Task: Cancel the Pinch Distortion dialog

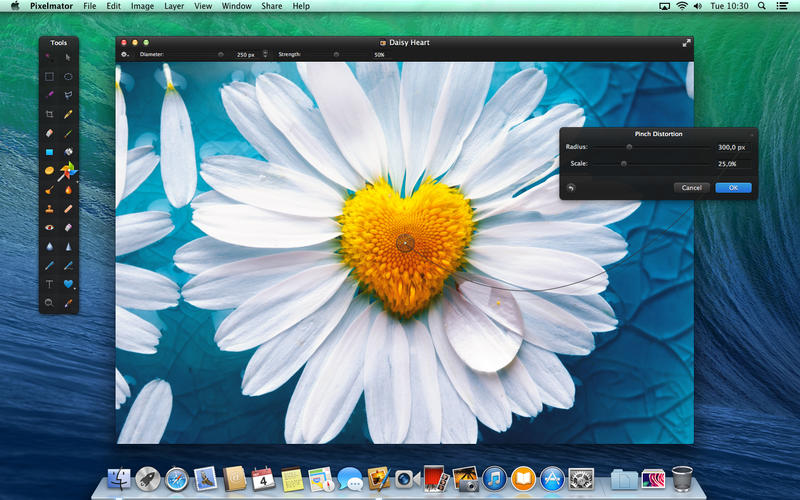Action: [691, 187]
